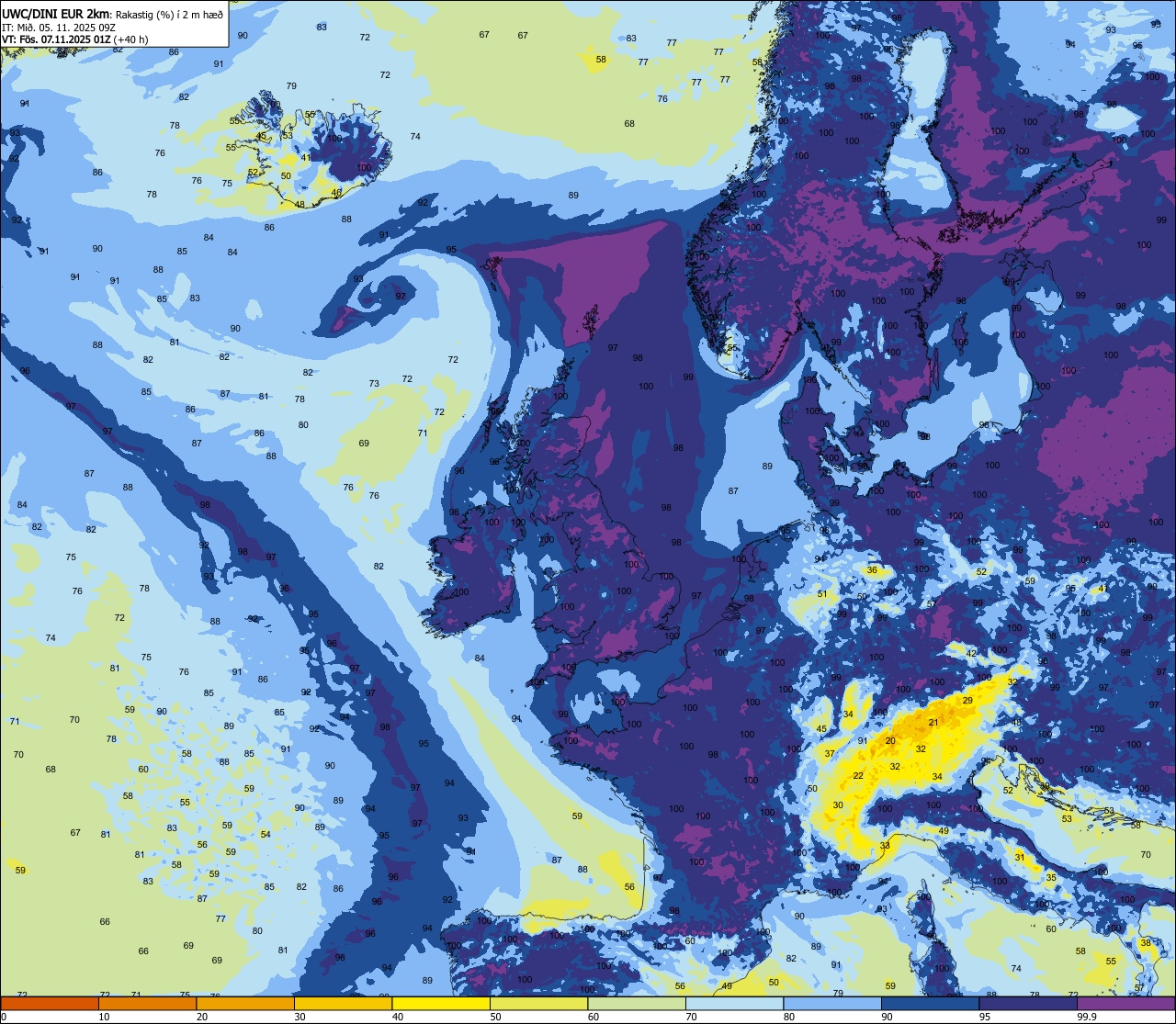This screenshot has width=1176, height=1024.
Task: Click the 60–70 light green legend segment
Action: coord(637,1003)
